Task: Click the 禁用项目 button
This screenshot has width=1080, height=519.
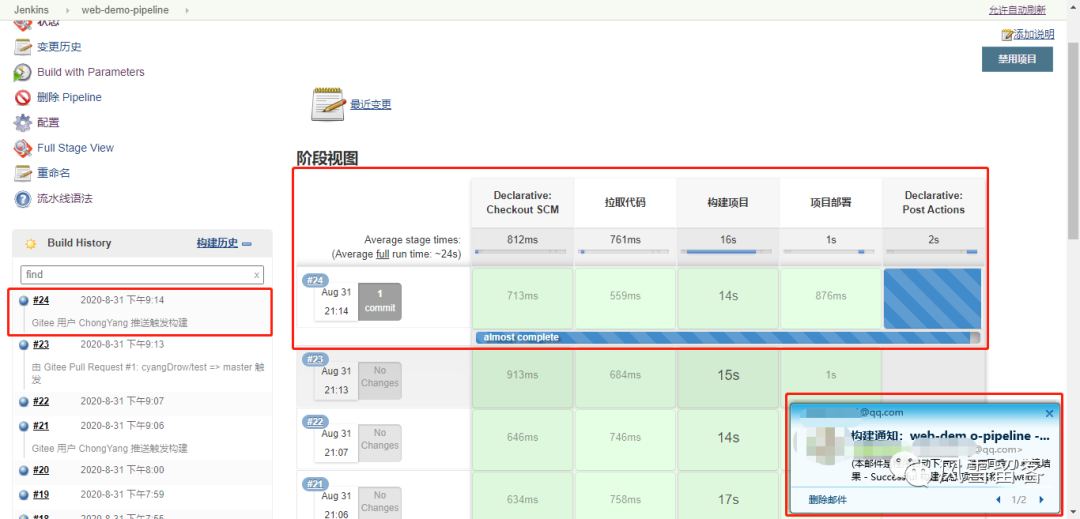Action: [1017, 59]
